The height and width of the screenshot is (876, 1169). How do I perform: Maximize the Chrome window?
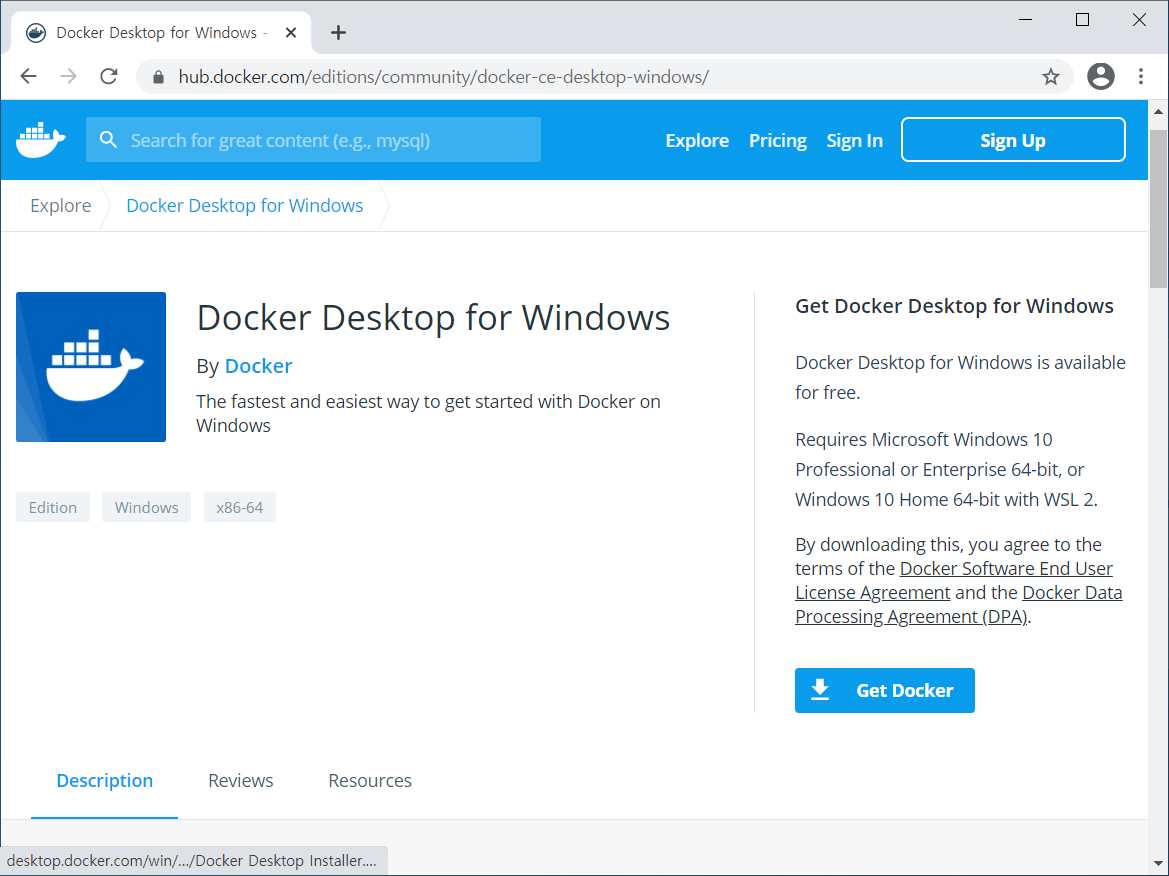pos(1083,20)
